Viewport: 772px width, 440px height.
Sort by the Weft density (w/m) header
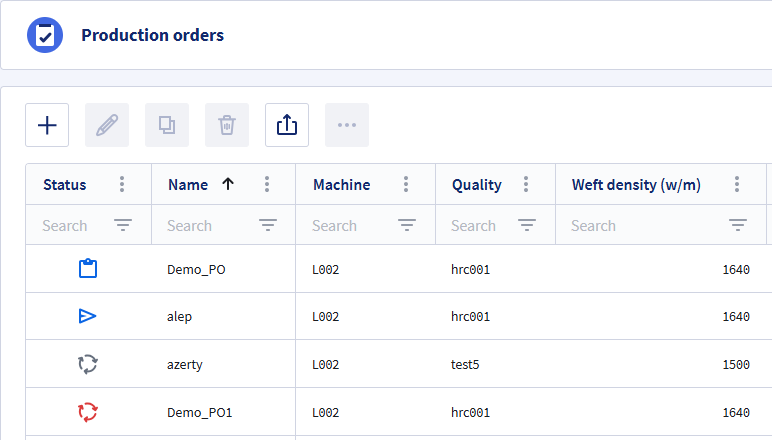pyautogui.click(x=636, y=185)
